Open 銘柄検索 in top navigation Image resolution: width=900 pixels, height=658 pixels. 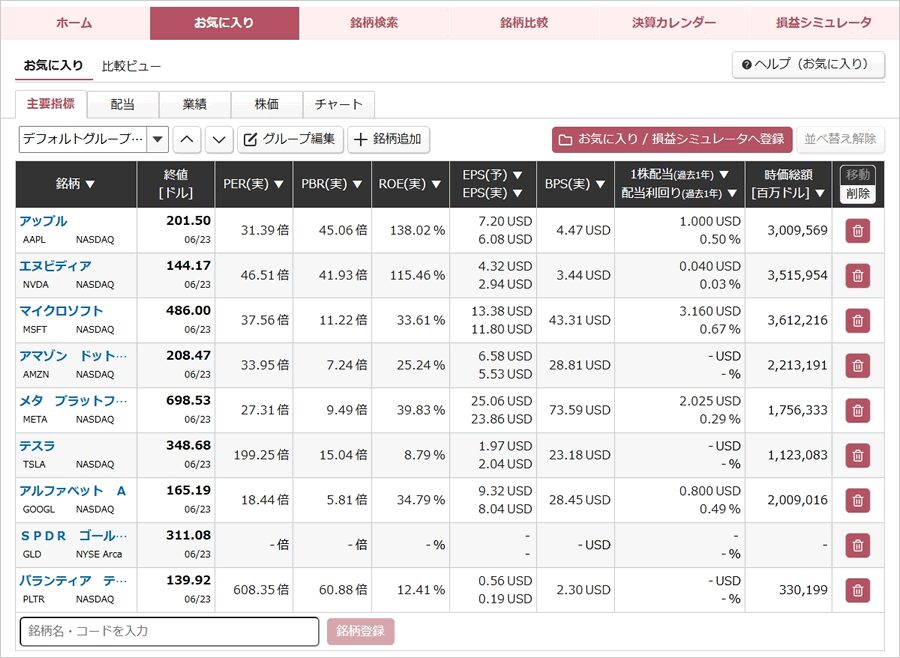[x=374, y=23]
